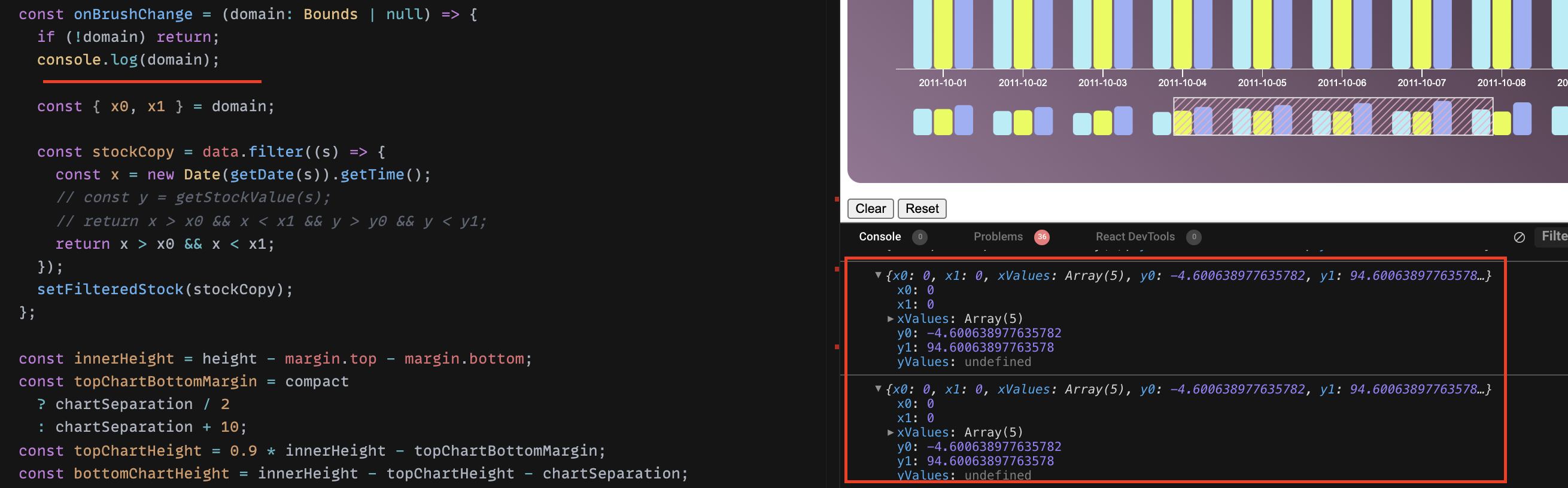Expand xValues in the upper logged object
The width and height of the screenshot is (1568, 488).
click(x=891, y=319)
